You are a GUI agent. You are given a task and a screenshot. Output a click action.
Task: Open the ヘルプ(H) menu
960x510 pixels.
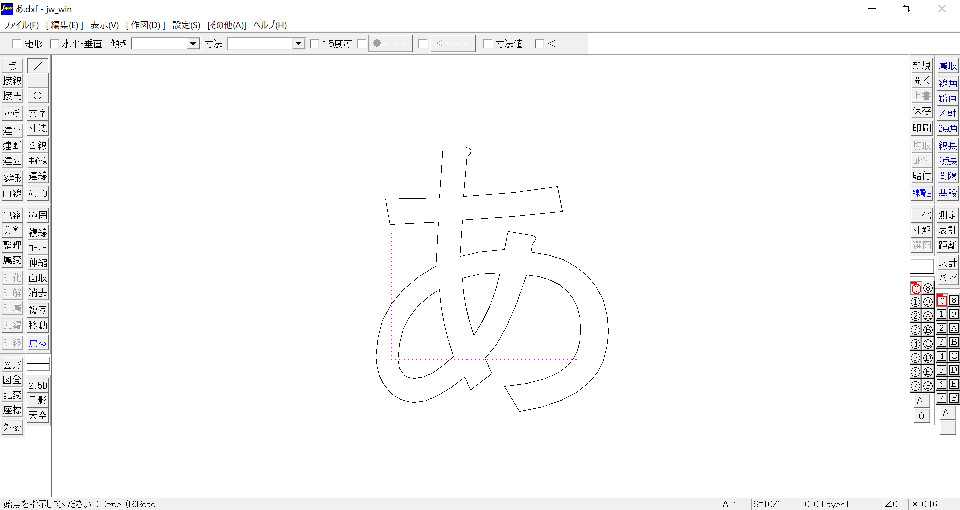point(269,25)
